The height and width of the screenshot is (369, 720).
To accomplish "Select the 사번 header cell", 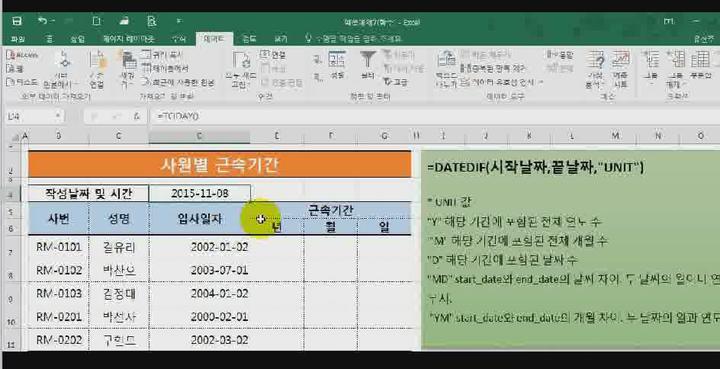I will 58,219.
